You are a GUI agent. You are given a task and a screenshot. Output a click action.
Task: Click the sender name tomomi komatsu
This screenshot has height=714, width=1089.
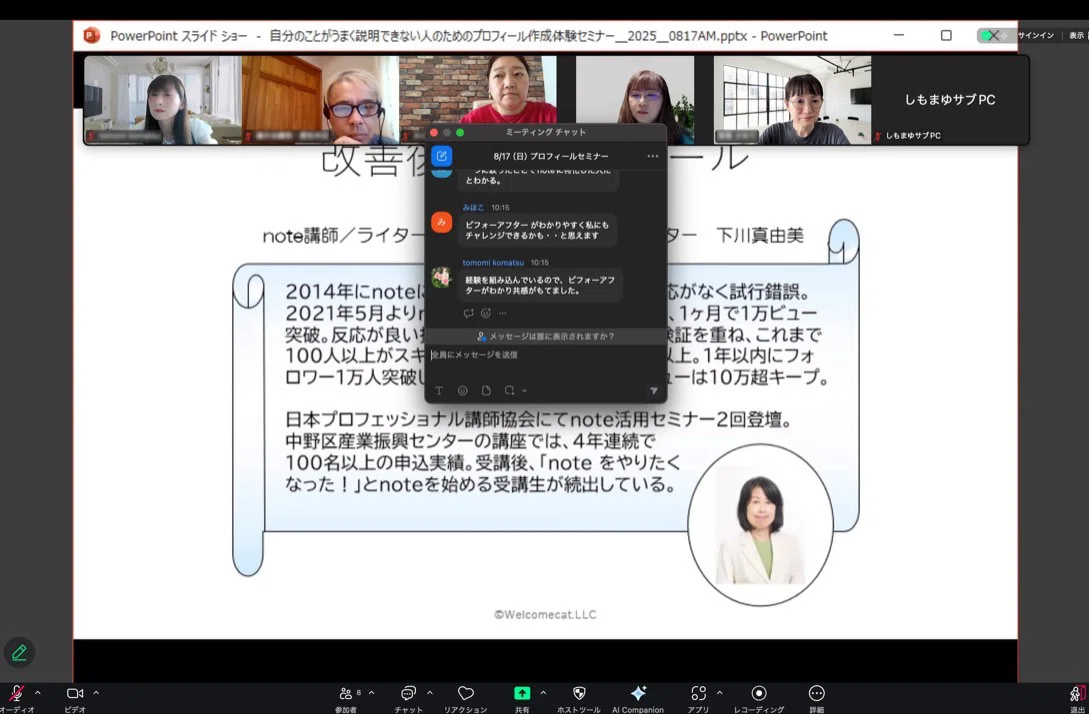(x=493, y=263)
